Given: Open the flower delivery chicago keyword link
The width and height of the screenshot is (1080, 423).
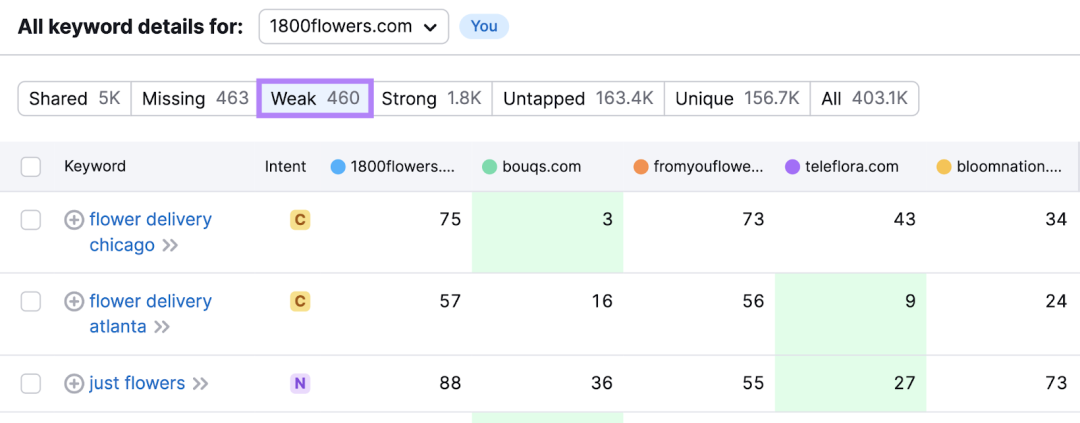Looking at the screenshot, I should point(151,232).
